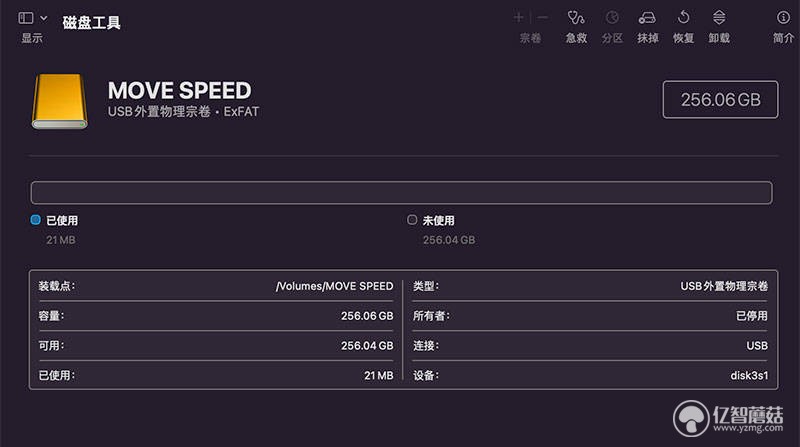Click the Partition (分区) pie icon

612,18
